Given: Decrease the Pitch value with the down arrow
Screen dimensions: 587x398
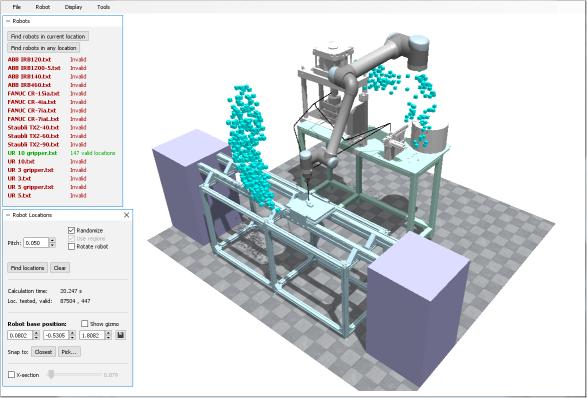Looking at the screenshot, I should (x=52, y=245).
